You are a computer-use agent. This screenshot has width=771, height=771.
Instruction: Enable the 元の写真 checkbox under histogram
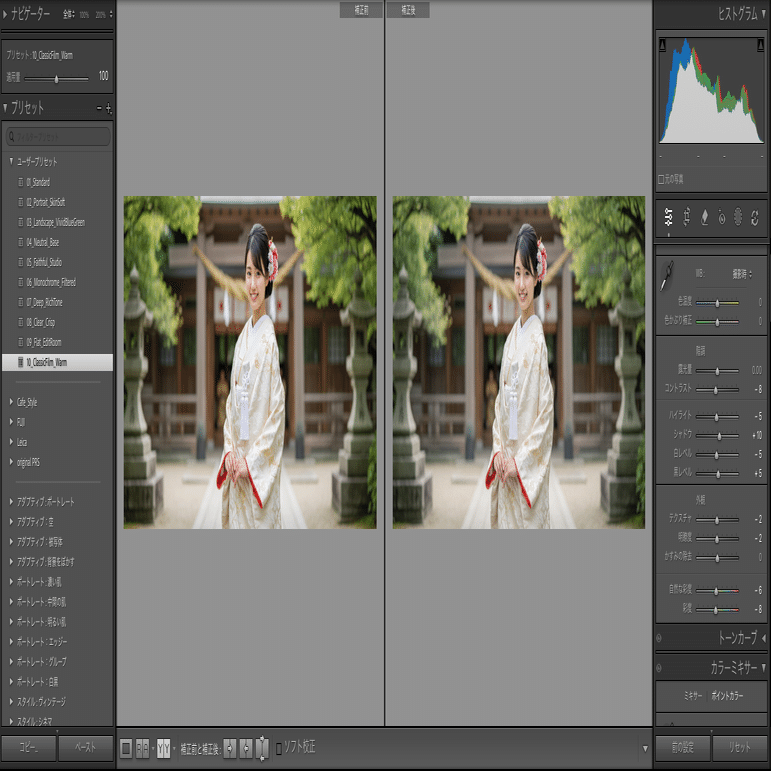(x=661, y=179)
